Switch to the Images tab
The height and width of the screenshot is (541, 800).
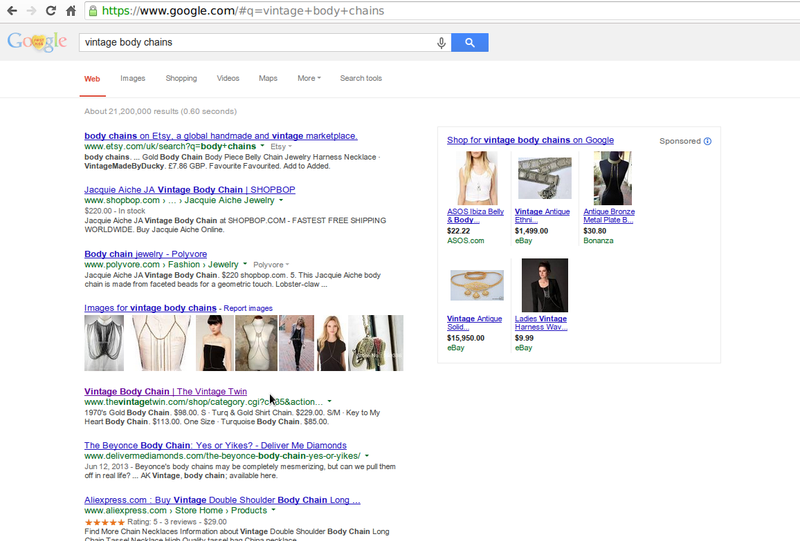point(133,78)
